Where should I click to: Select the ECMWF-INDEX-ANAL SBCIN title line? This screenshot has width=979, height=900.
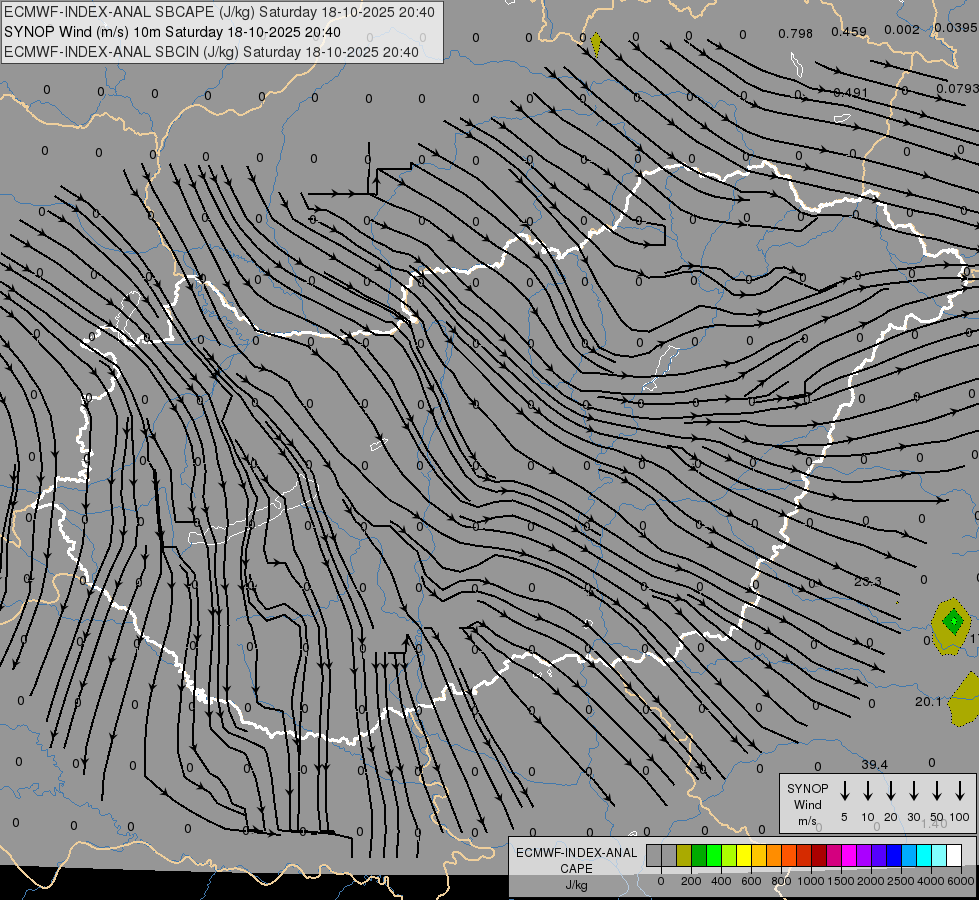(211, 52)
